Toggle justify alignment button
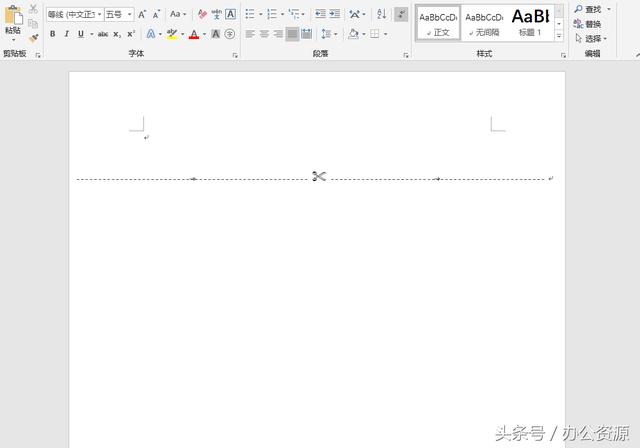This screenshot has height=448, width=640. [292, 34]
